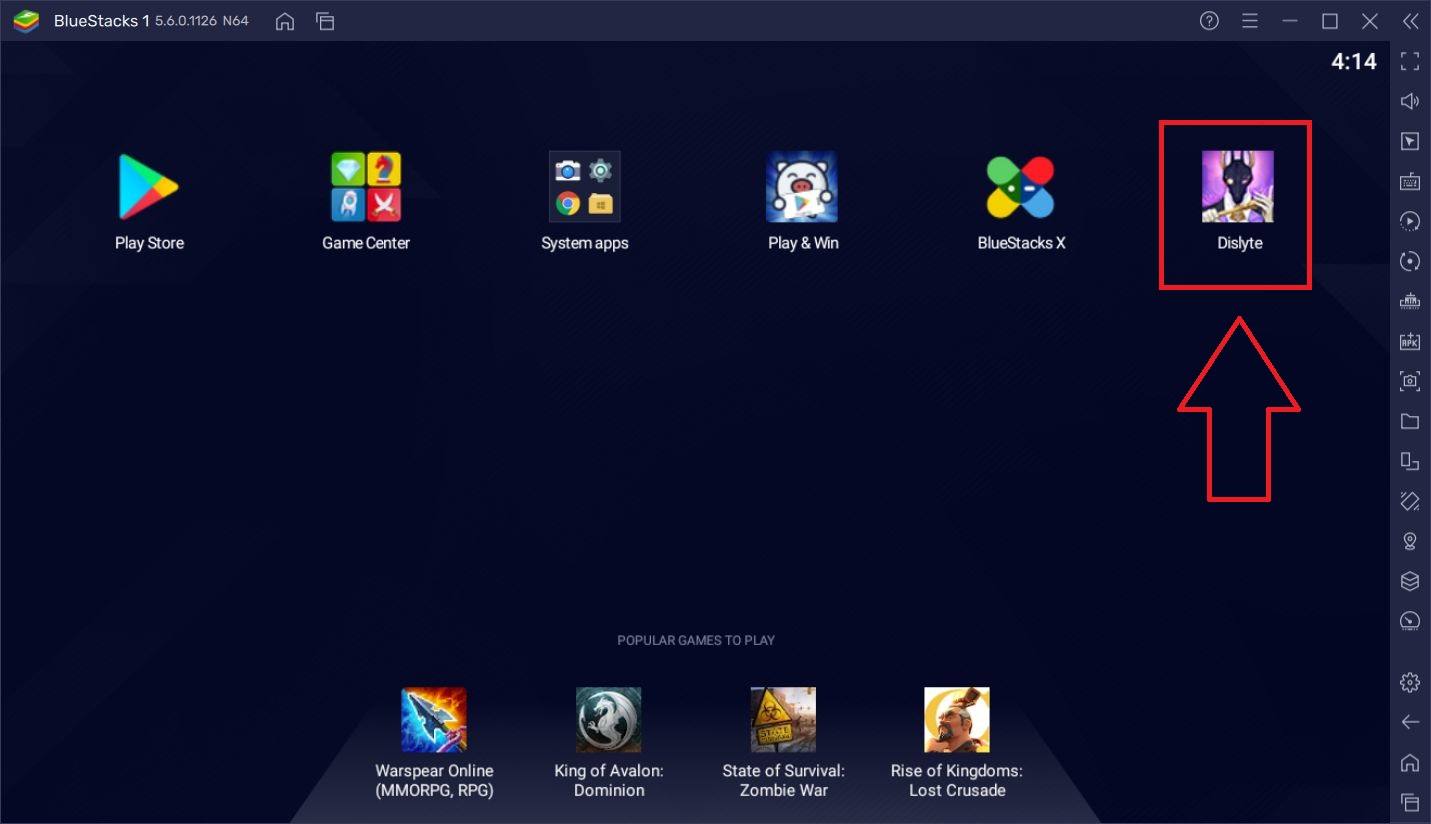Open the title bar recent apps icon

pos(324,21)
